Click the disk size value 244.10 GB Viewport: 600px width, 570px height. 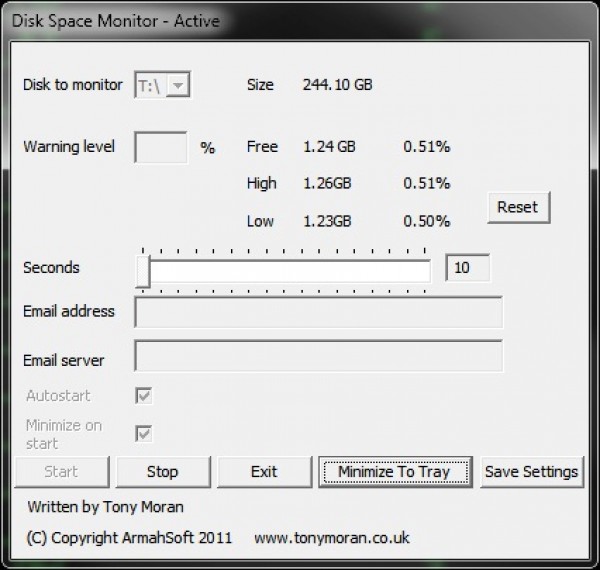338,85
